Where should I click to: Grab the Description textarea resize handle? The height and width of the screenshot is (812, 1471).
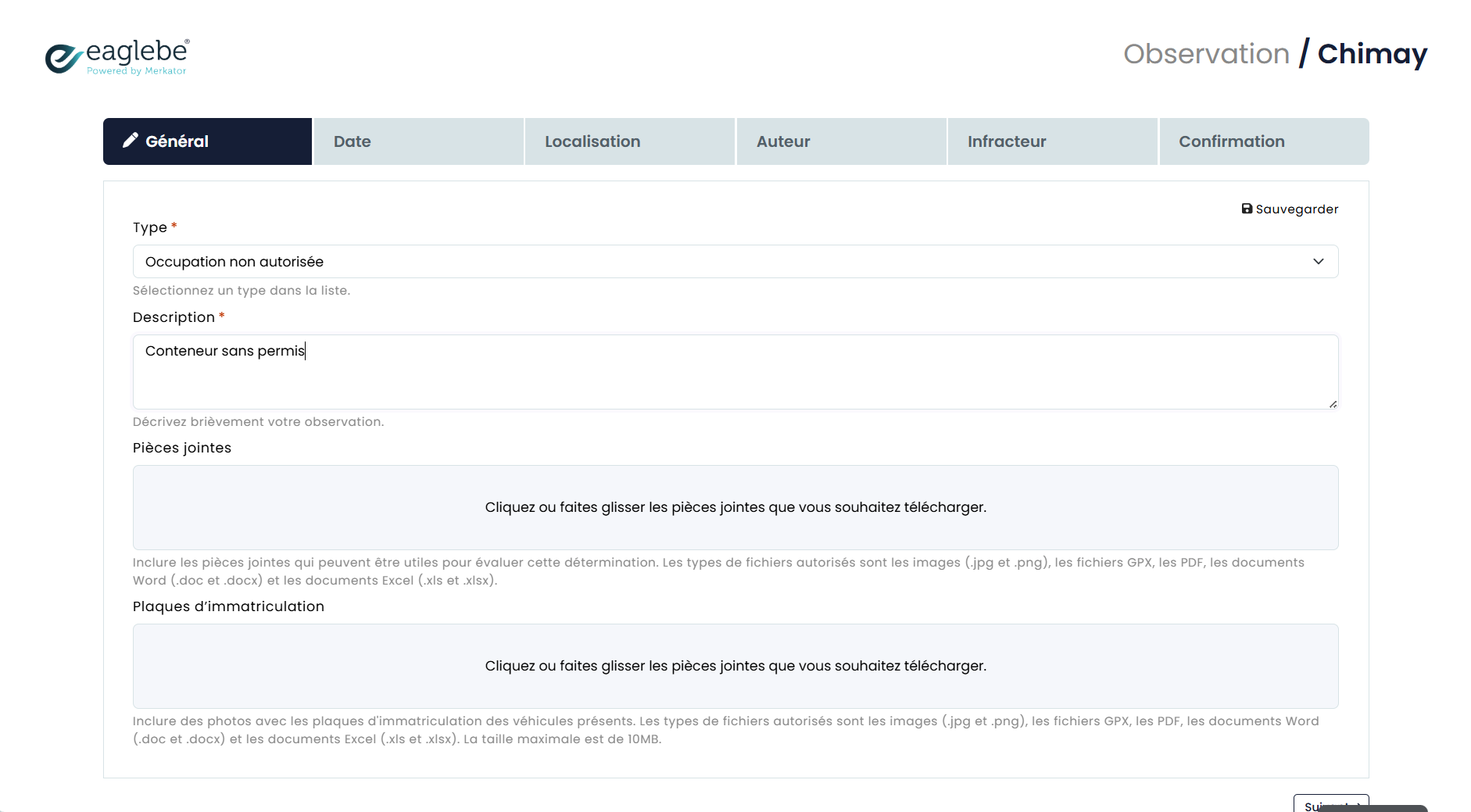pyautogui.click(x=1333, y=403)
